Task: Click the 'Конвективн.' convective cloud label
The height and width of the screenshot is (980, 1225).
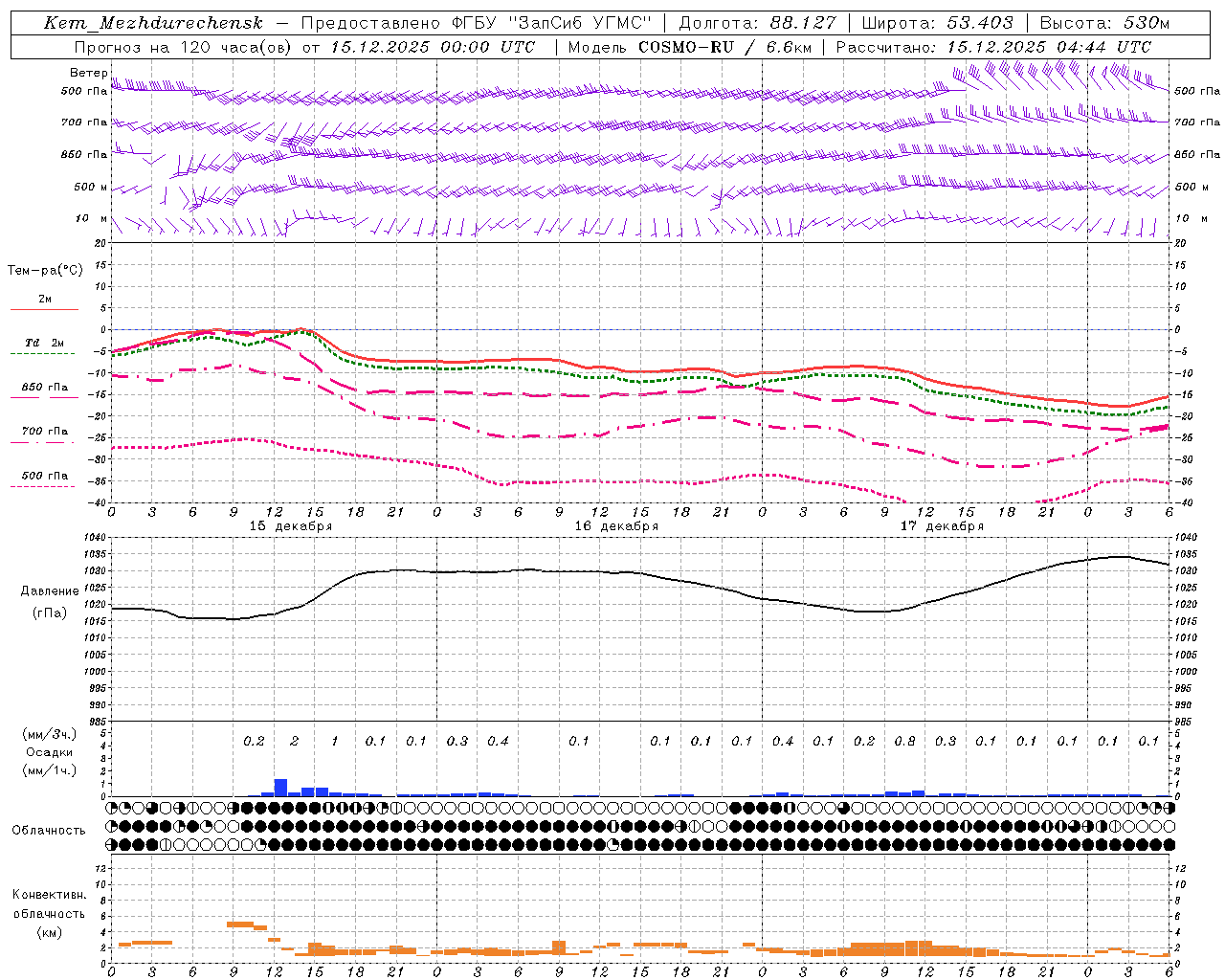Action: click(x=49, y=895)
